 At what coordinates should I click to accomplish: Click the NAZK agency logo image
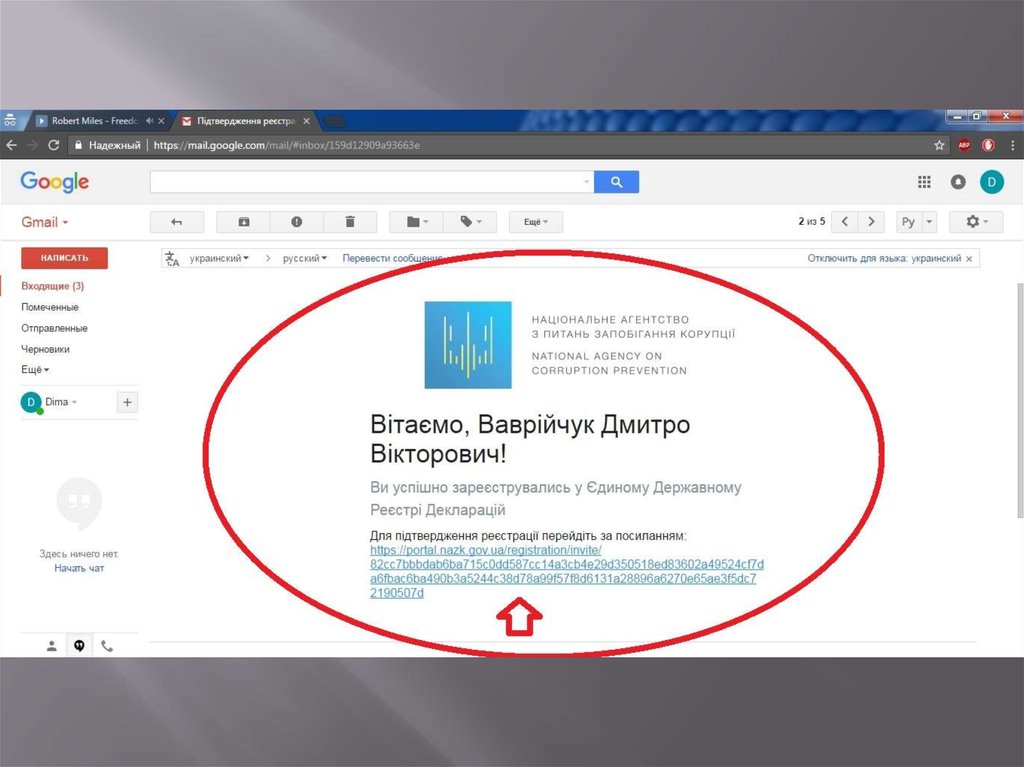coord(468,345)
